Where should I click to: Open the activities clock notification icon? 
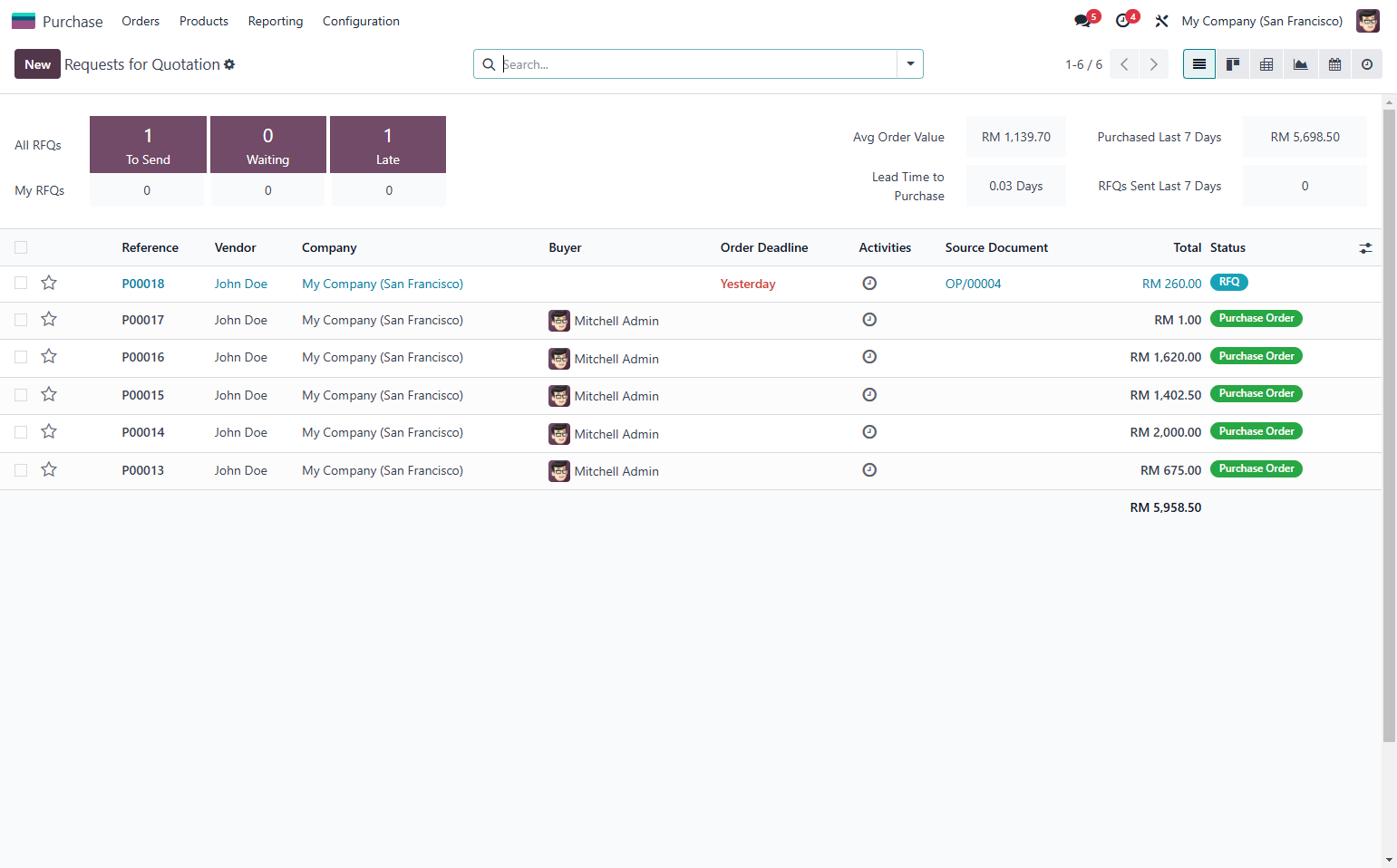(x=1123, y=21)
